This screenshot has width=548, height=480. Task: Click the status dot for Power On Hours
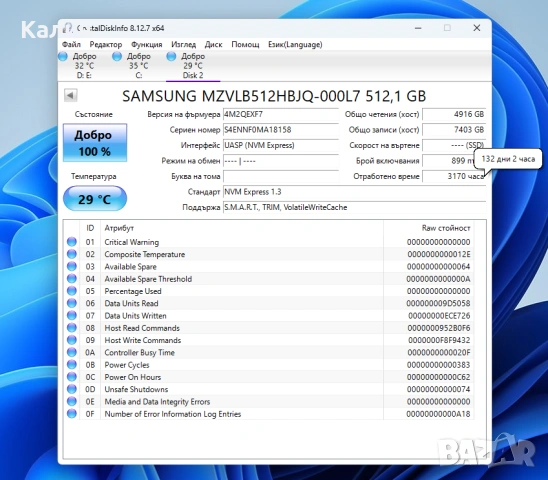[x=72, y=377]
